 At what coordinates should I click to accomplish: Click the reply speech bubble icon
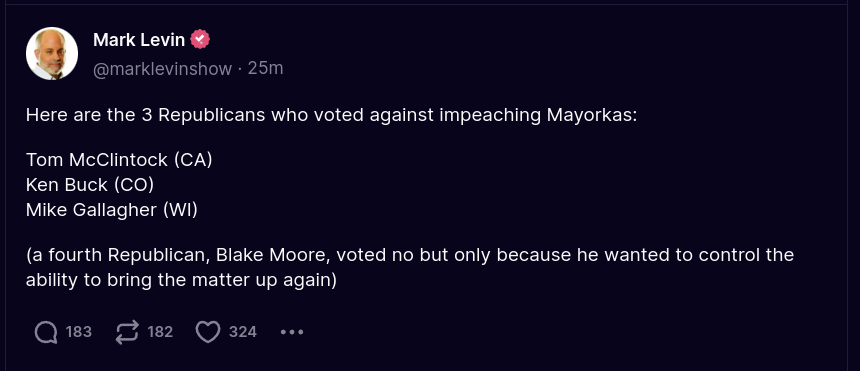point(46,332)
